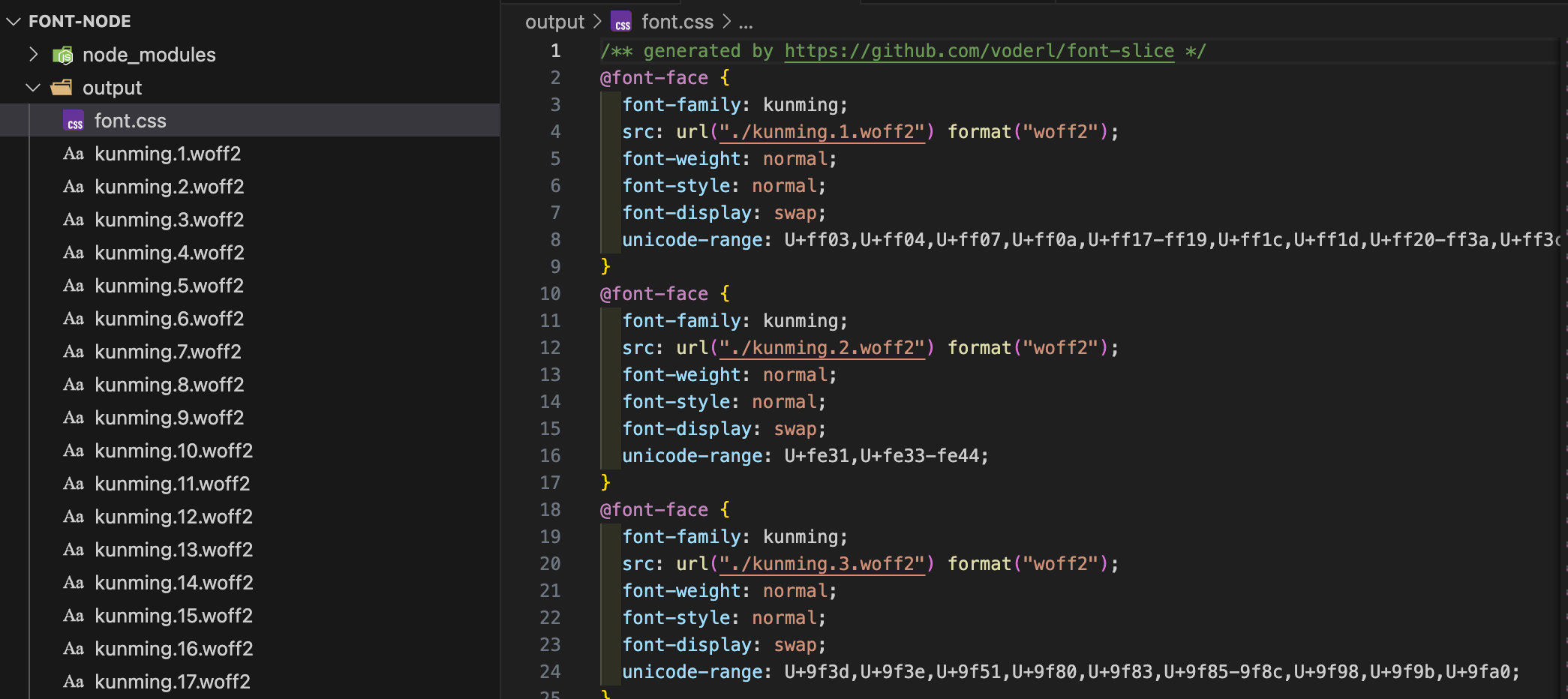
Task: Click the ellipsis breadcrumb segment
Action: (746, 22)
